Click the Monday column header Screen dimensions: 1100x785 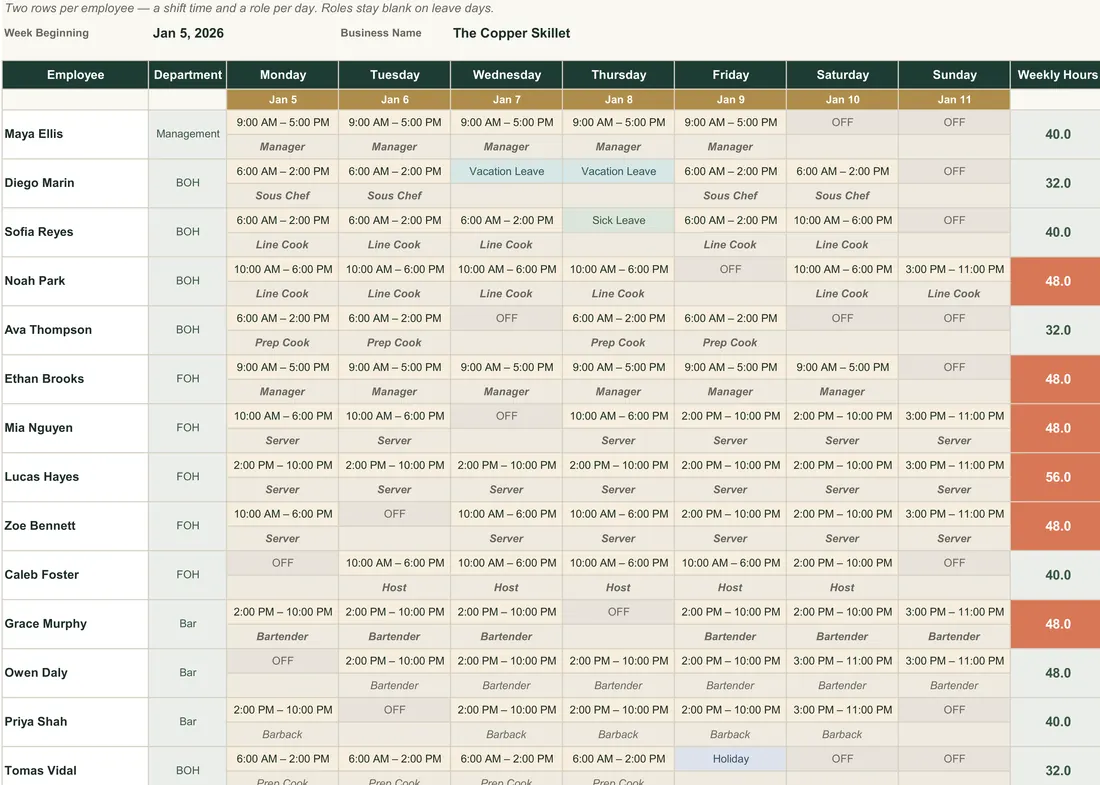click(283, 75)
